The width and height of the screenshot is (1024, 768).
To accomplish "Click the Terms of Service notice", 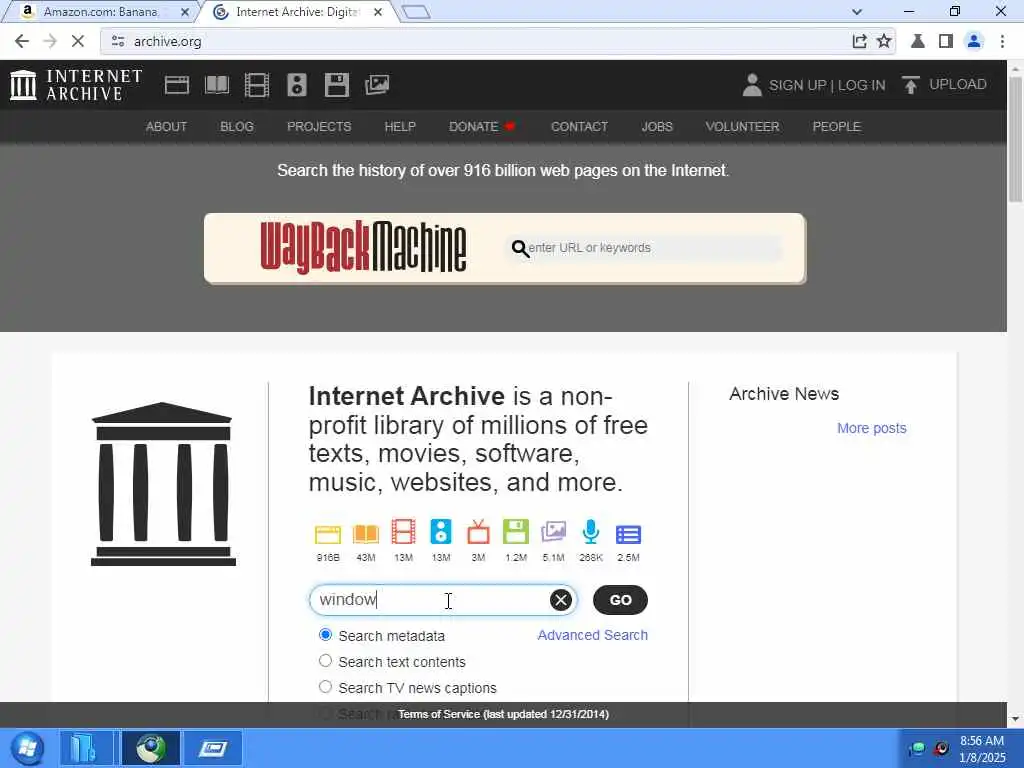I will (504, 714).
